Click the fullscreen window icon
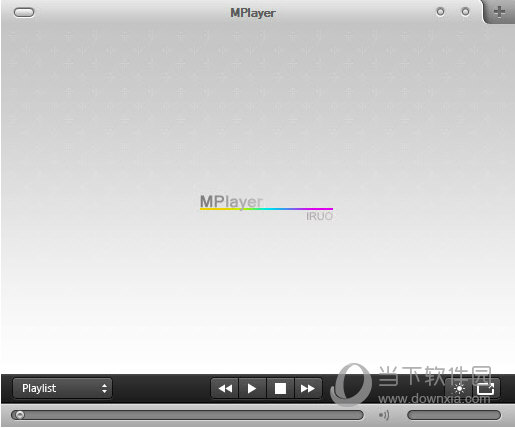515x428 pixels. click(486, 389)
